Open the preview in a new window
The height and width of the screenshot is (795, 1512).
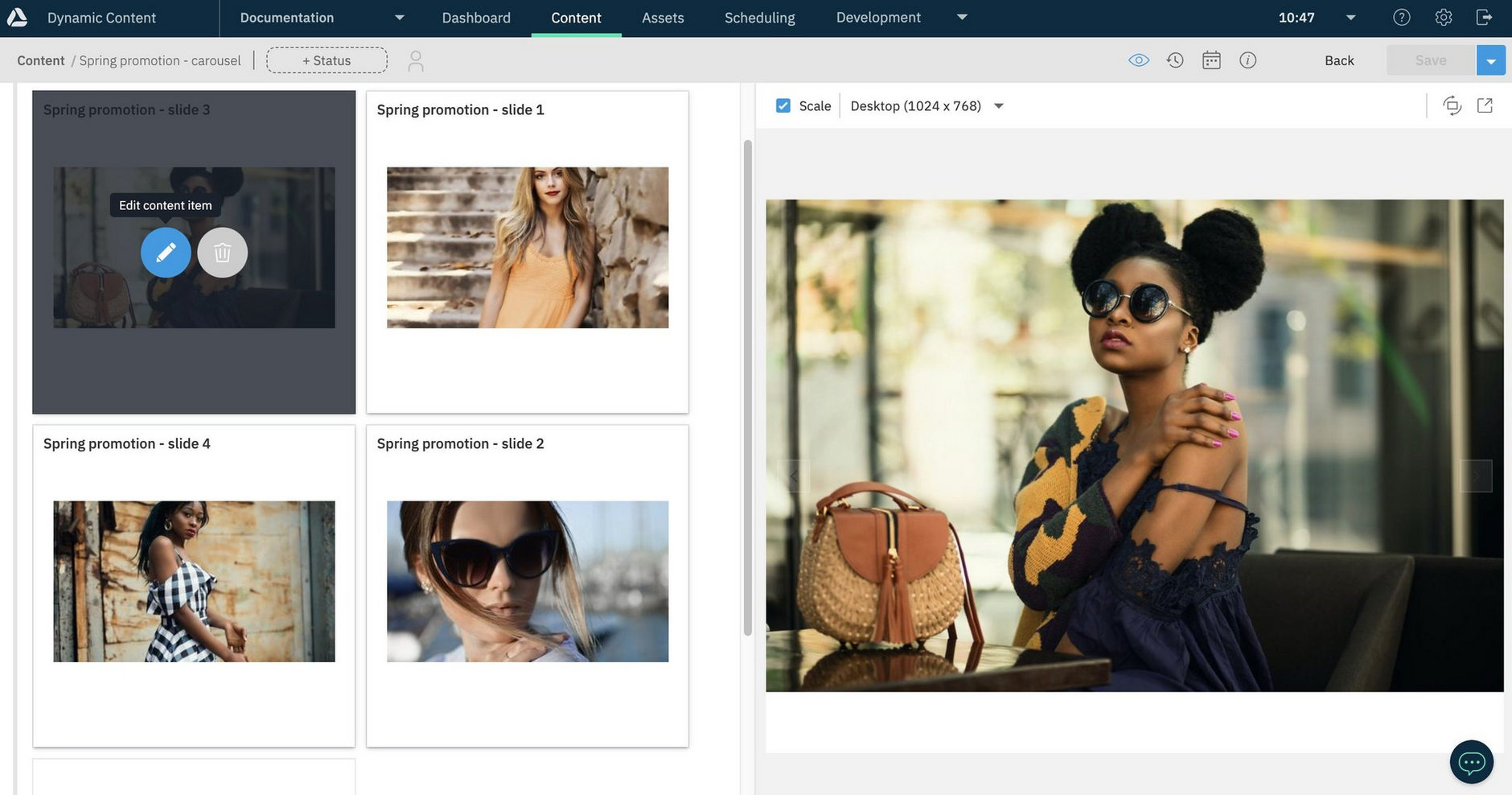pos(1485,105)
